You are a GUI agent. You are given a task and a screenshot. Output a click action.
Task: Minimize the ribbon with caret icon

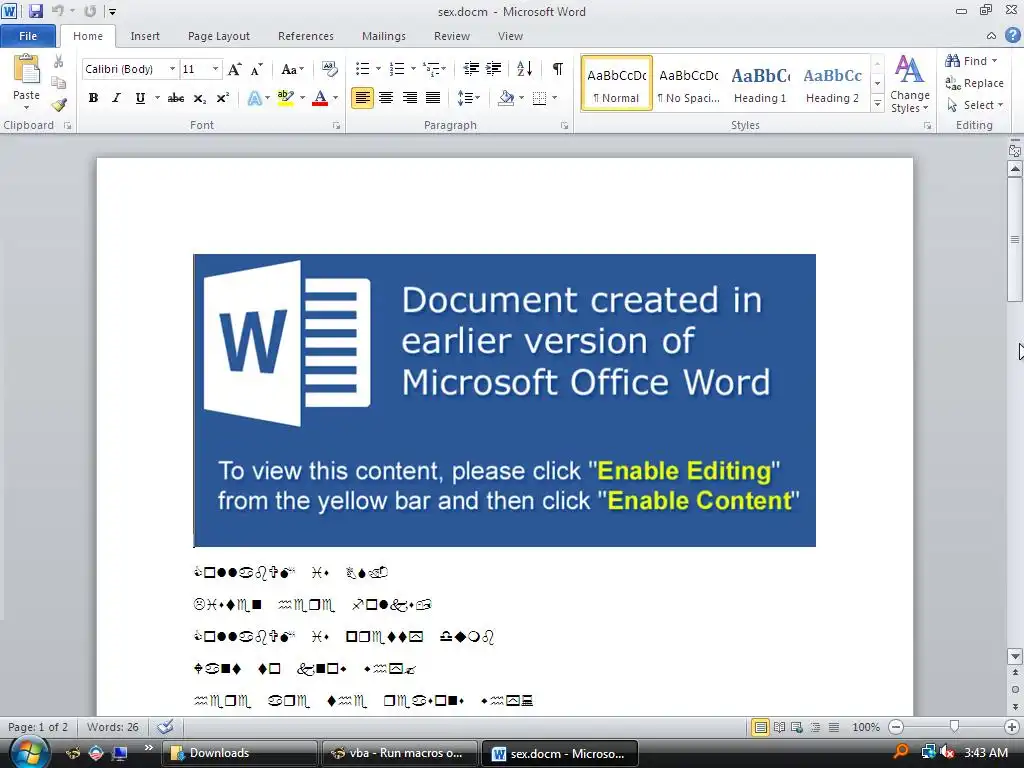click(x=991, y=36)
